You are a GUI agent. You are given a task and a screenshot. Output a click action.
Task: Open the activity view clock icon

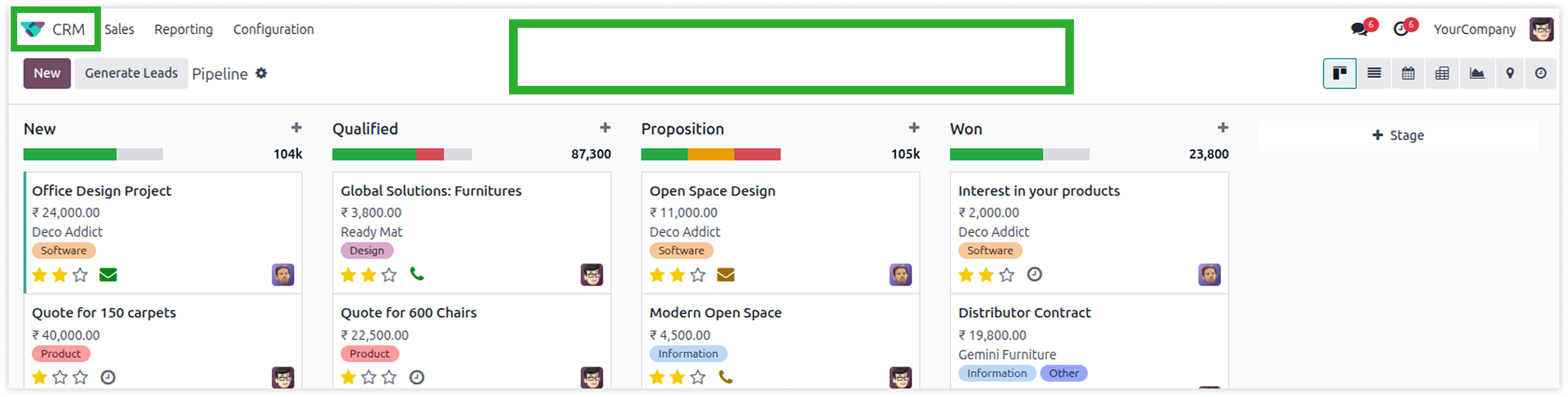(x=1541, y=73)
